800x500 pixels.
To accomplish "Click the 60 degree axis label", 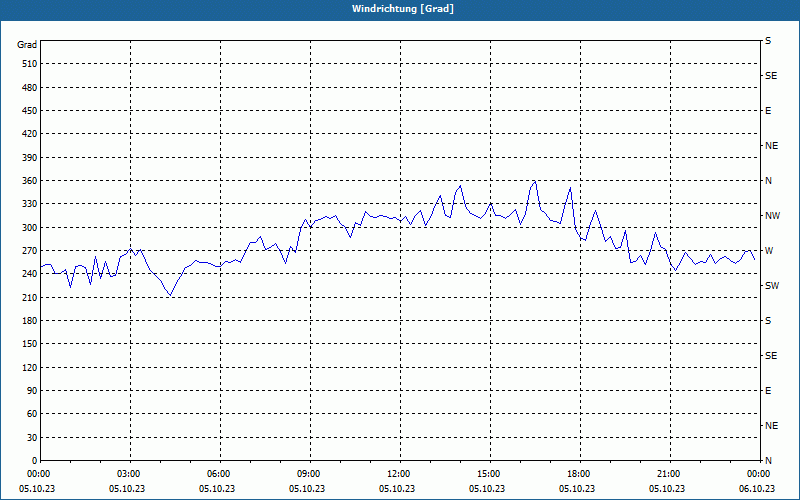I will [x=32, y=413].
